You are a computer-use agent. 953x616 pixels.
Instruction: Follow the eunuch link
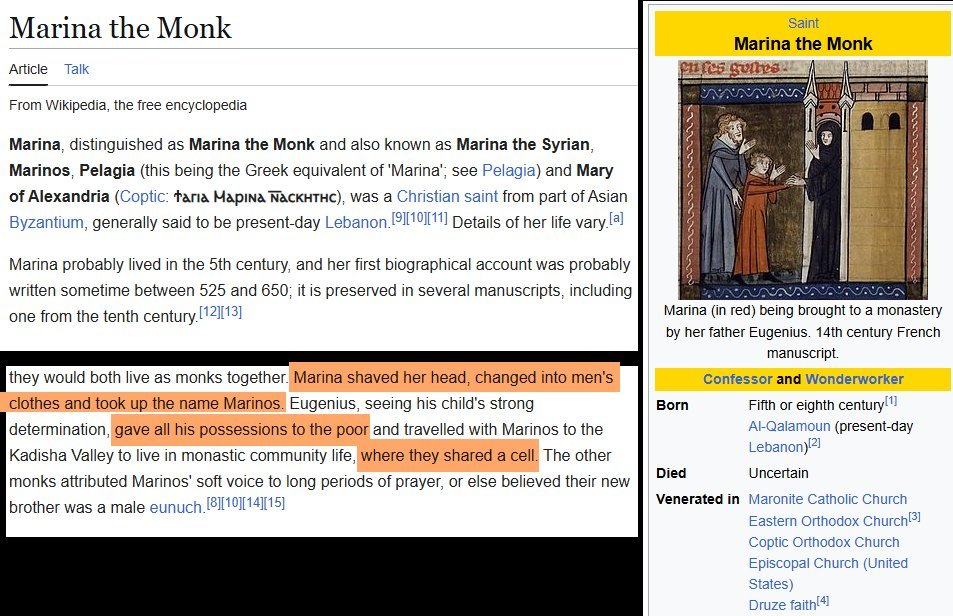pyautogui.click(x=176, y=507)
